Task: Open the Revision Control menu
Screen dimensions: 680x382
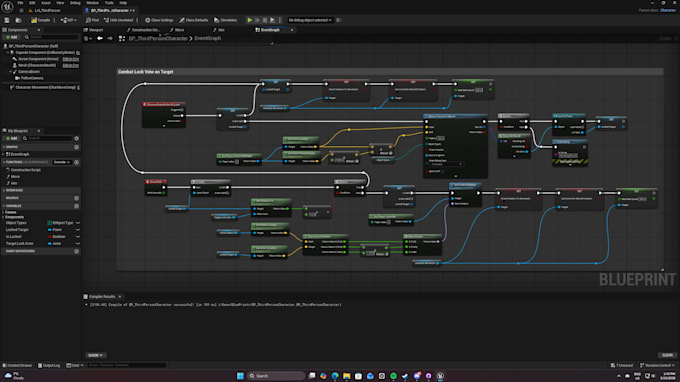Action: (x=657, y=366)
